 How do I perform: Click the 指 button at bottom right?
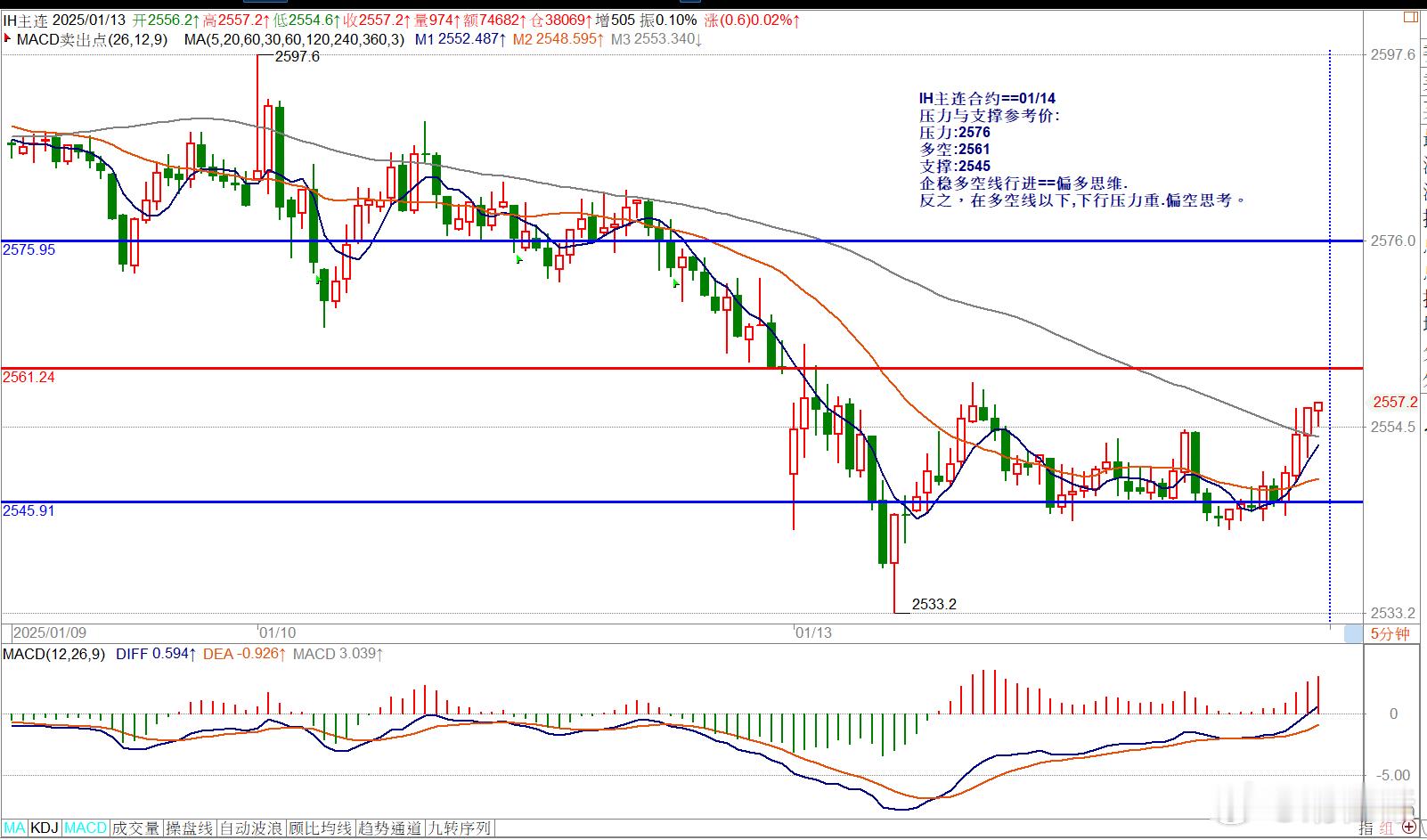[1366, 828]
